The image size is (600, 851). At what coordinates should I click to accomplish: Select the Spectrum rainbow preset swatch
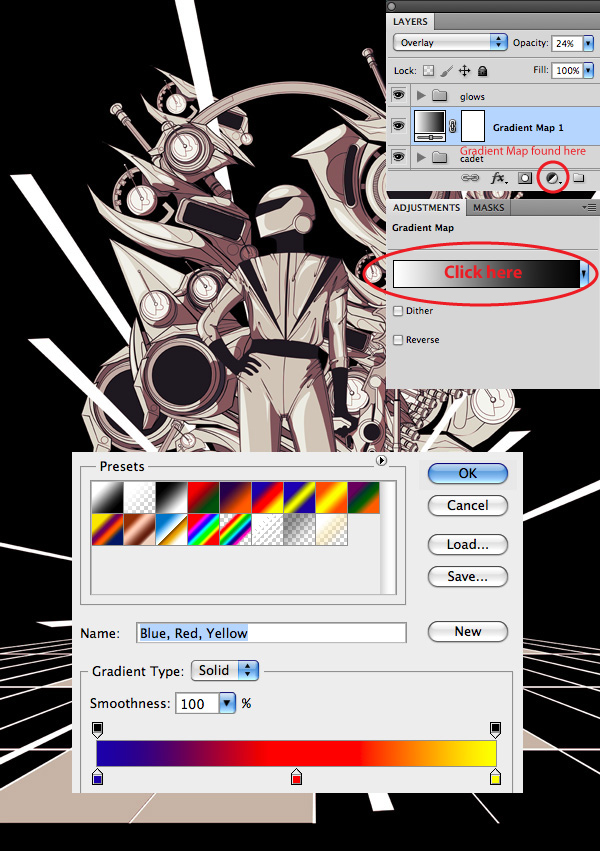tap(203, 529)
